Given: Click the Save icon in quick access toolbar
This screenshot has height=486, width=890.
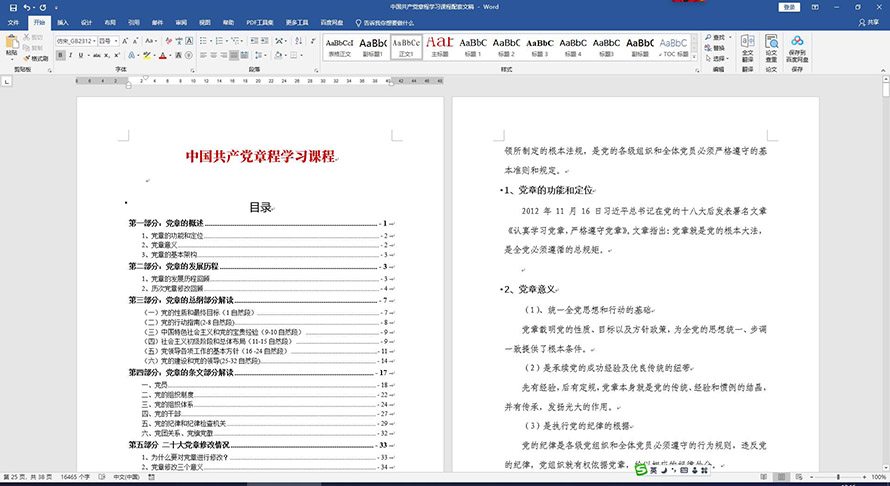Looking at the screenshot, I should pyautogui.click(x=13, y=7).
